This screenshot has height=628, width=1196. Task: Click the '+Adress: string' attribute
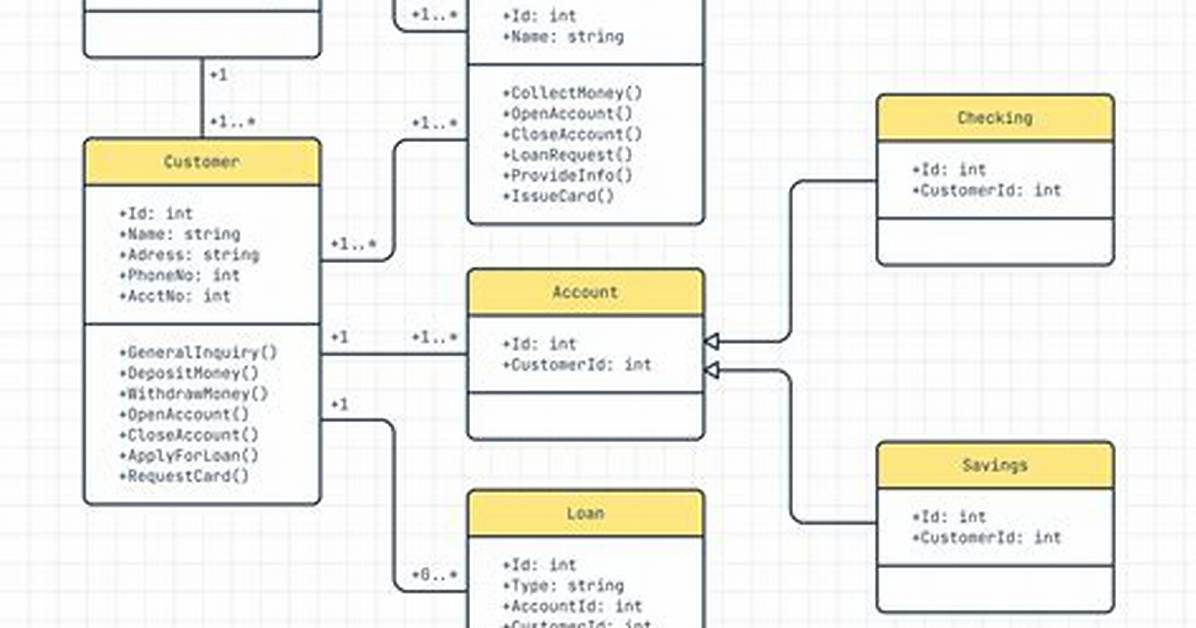189,255
